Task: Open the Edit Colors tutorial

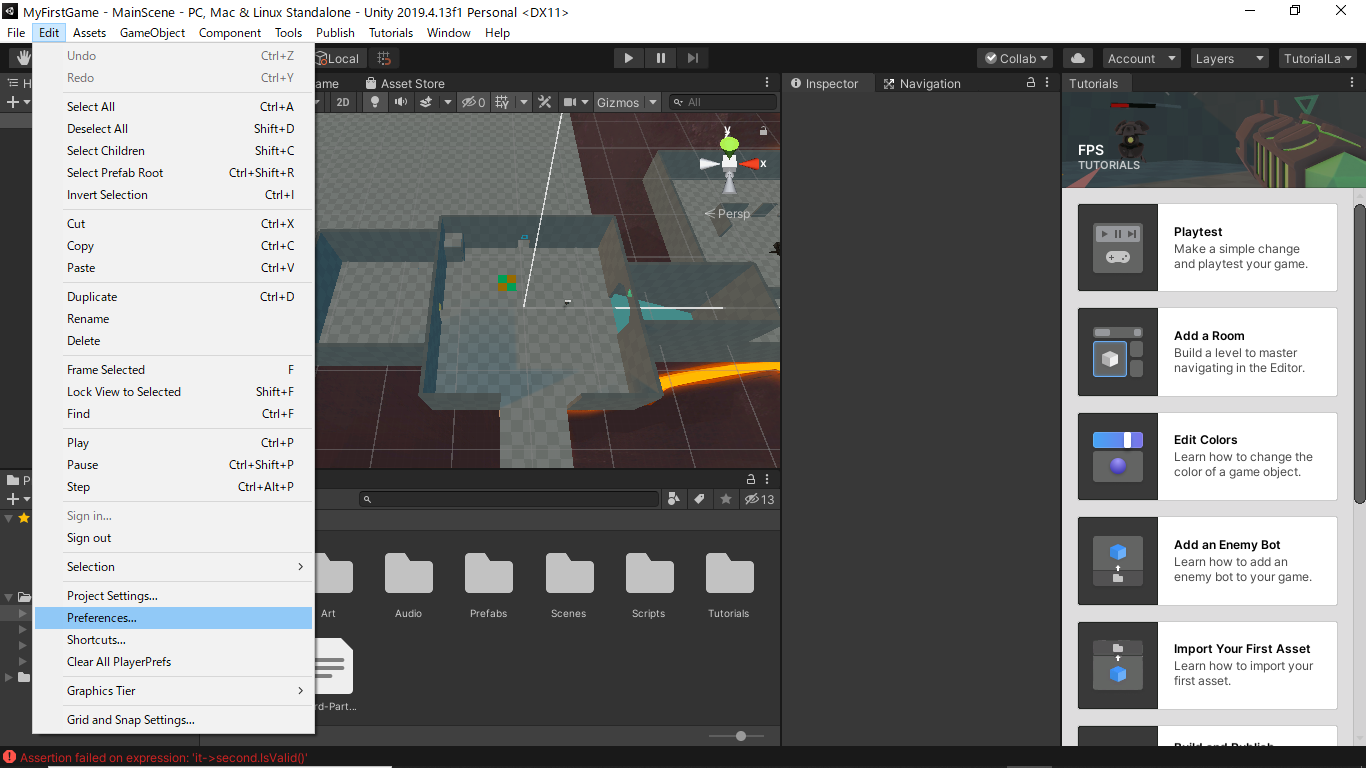Action: coord(1207,456)
